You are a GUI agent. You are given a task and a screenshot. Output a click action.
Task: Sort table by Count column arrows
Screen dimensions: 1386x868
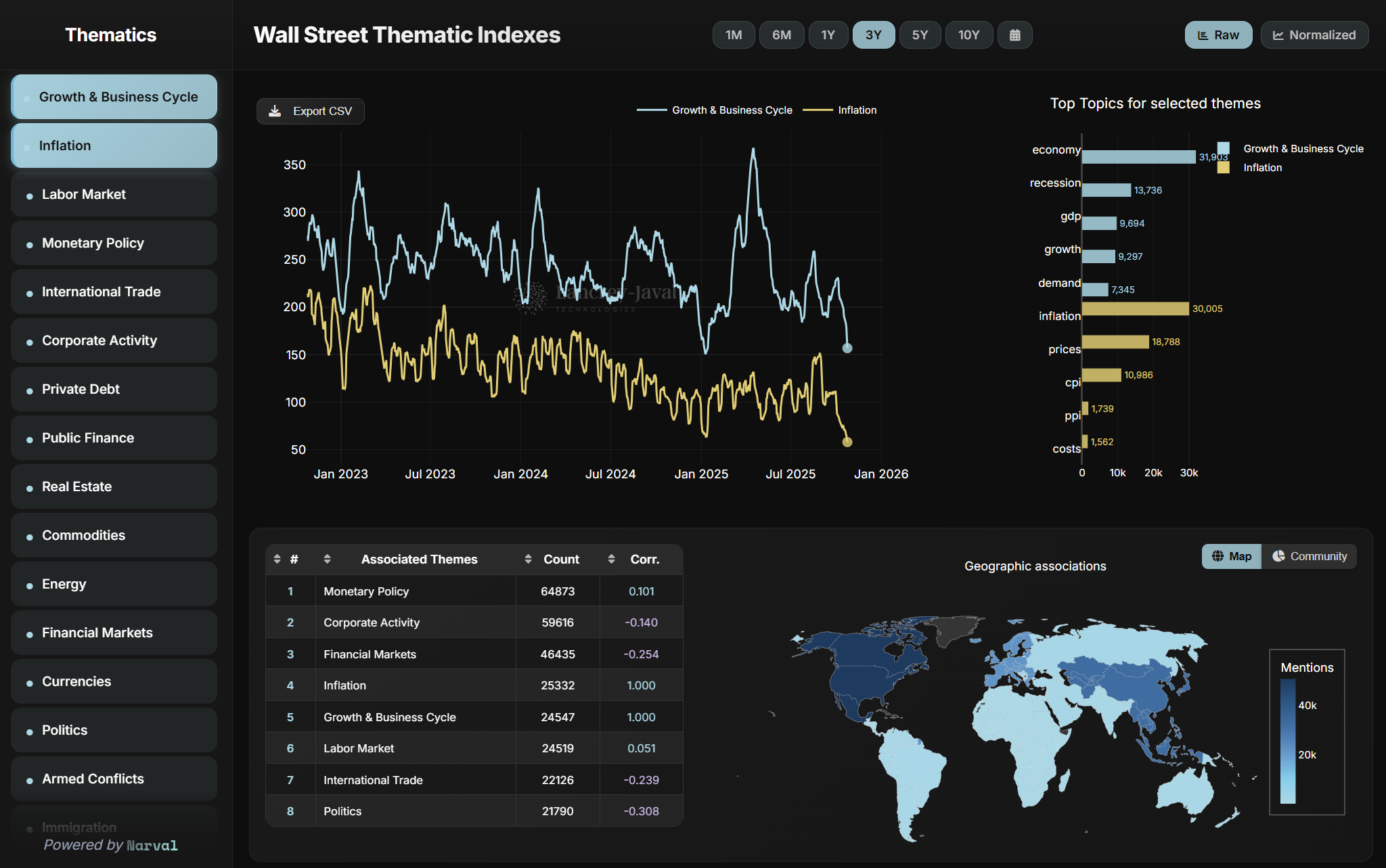(x=528, y=559)
